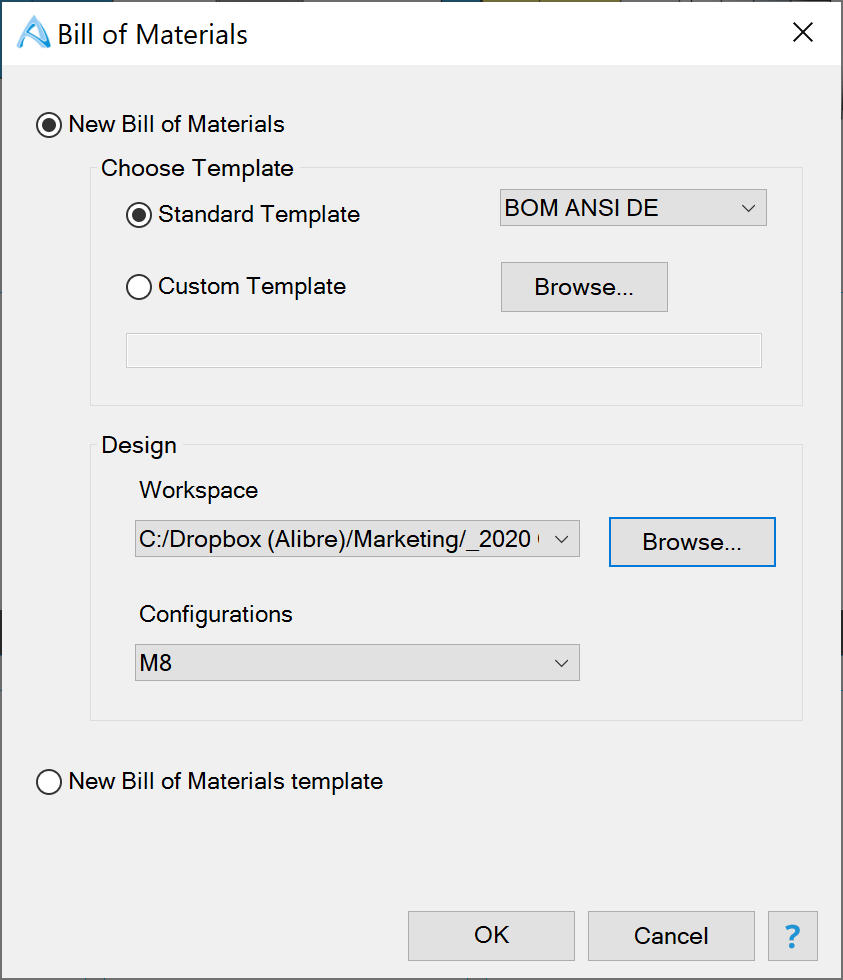Screen dimensions: 843x980
Task: Enable the Custom Template radio button
Action: [x=139, y=287]
